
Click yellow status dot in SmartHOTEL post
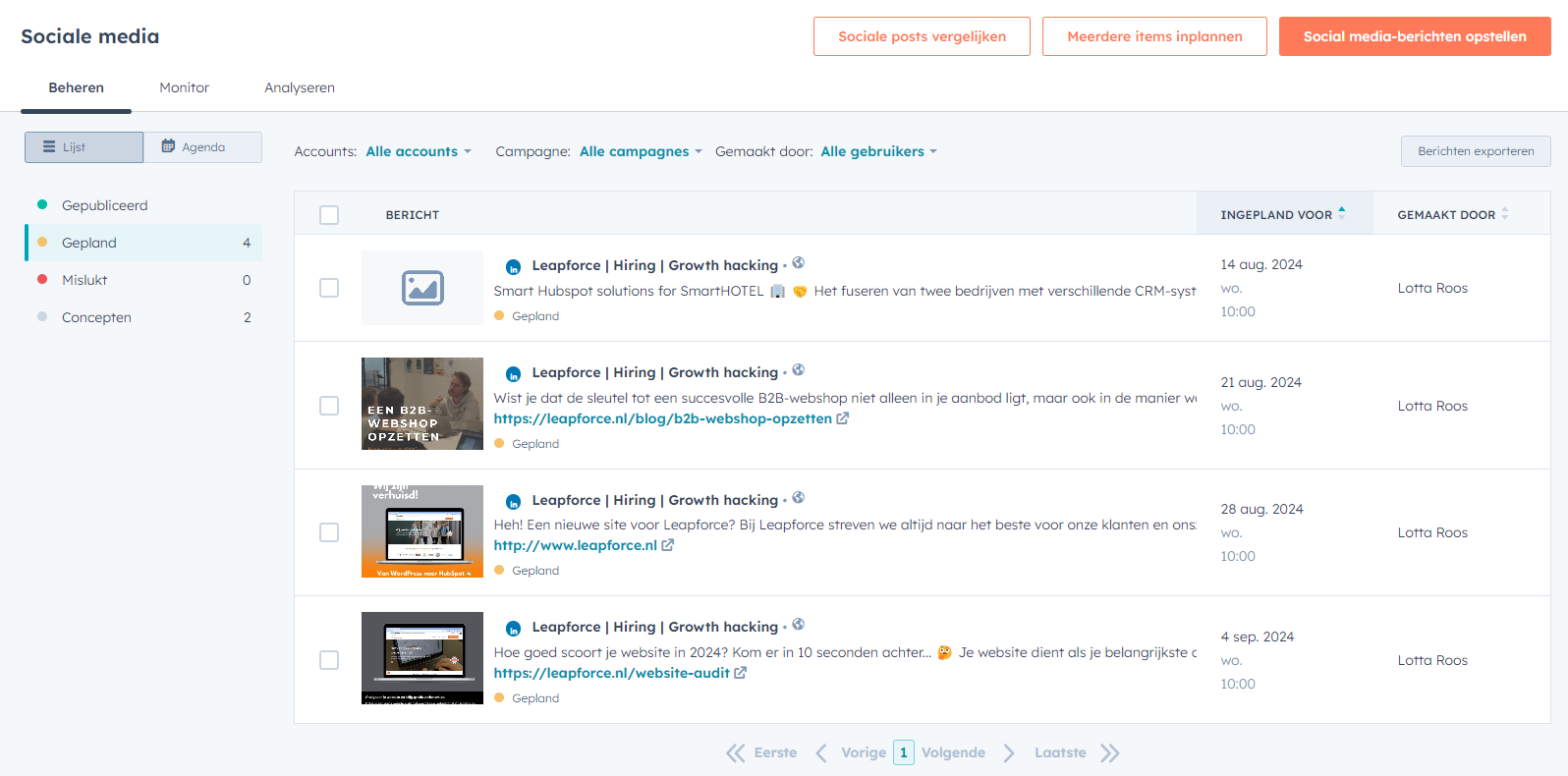pos(499,315)
